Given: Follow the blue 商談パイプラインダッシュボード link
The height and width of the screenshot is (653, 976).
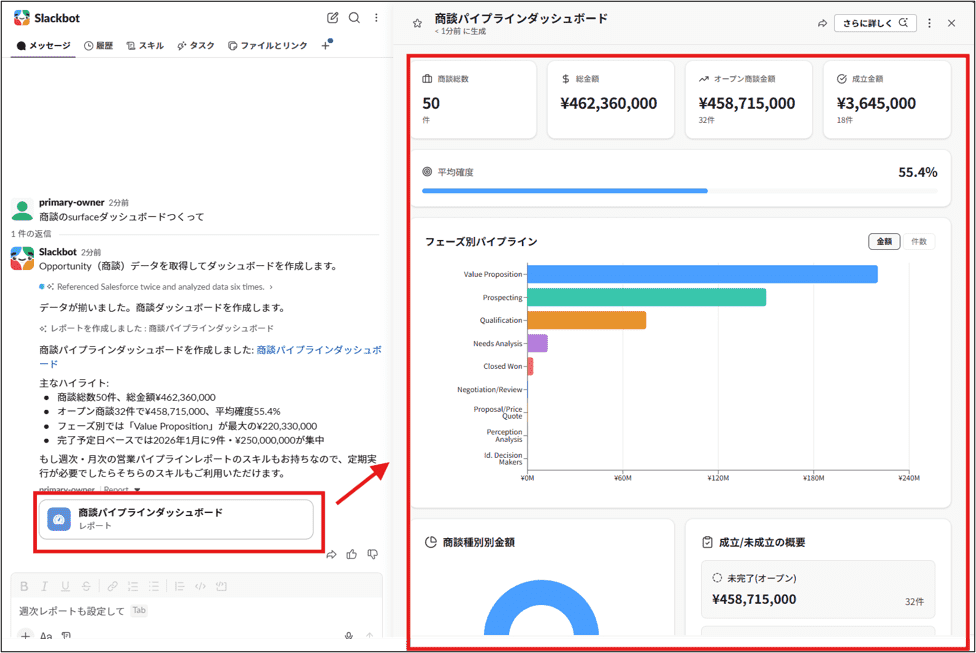Looking at the screenshot, I should click(319, 350).
